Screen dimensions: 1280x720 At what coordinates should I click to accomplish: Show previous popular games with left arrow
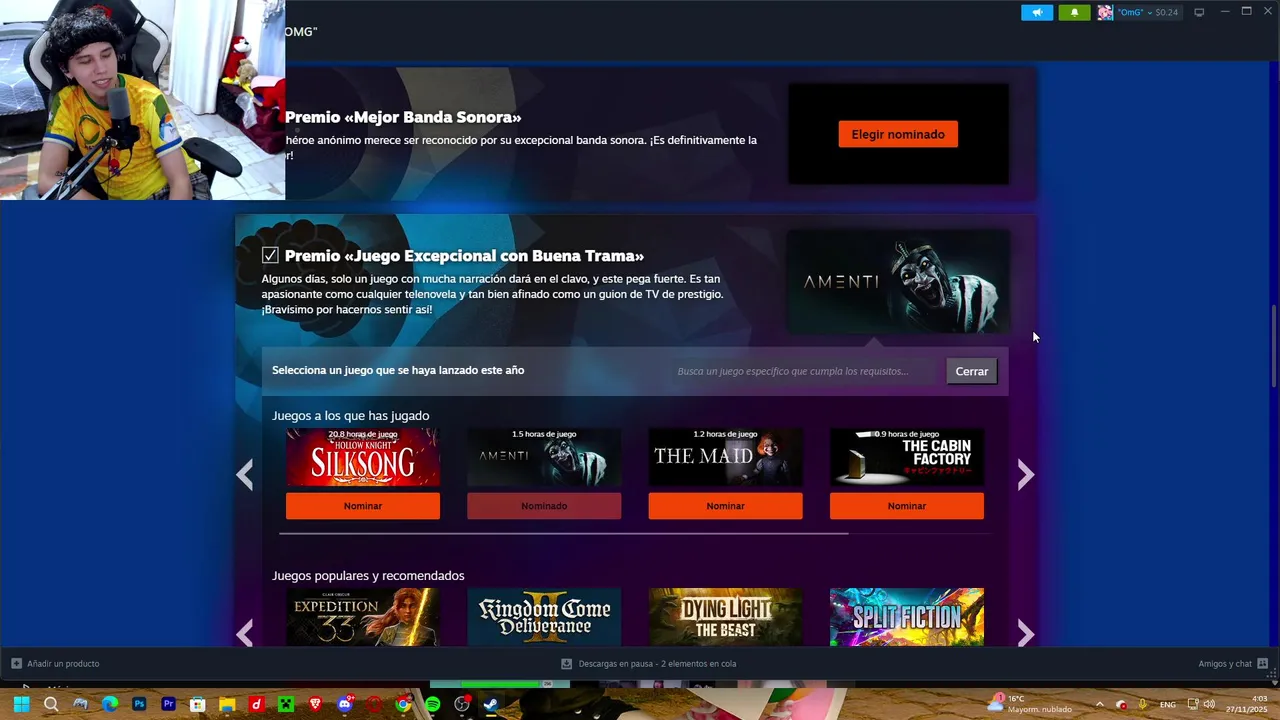[245, 632]
